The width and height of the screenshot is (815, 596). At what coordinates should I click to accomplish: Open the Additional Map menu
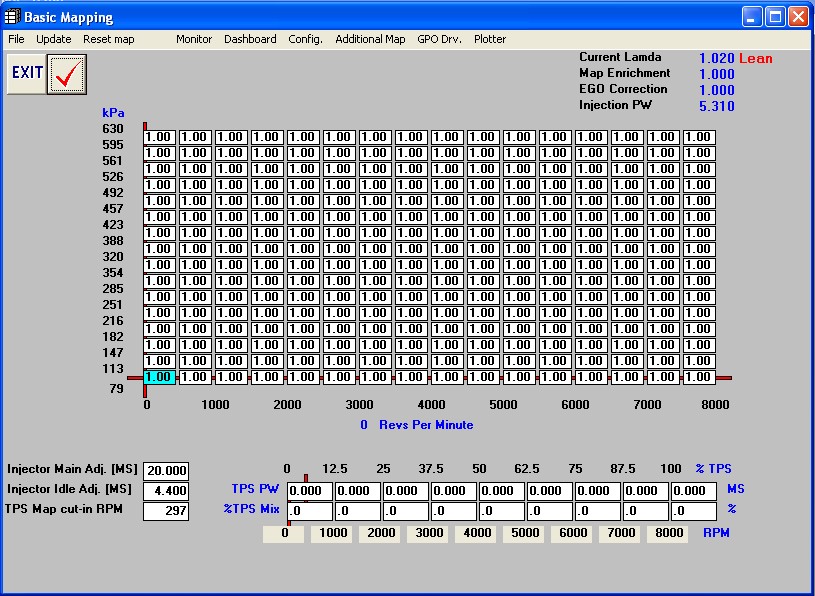click(x=370, y=39)
